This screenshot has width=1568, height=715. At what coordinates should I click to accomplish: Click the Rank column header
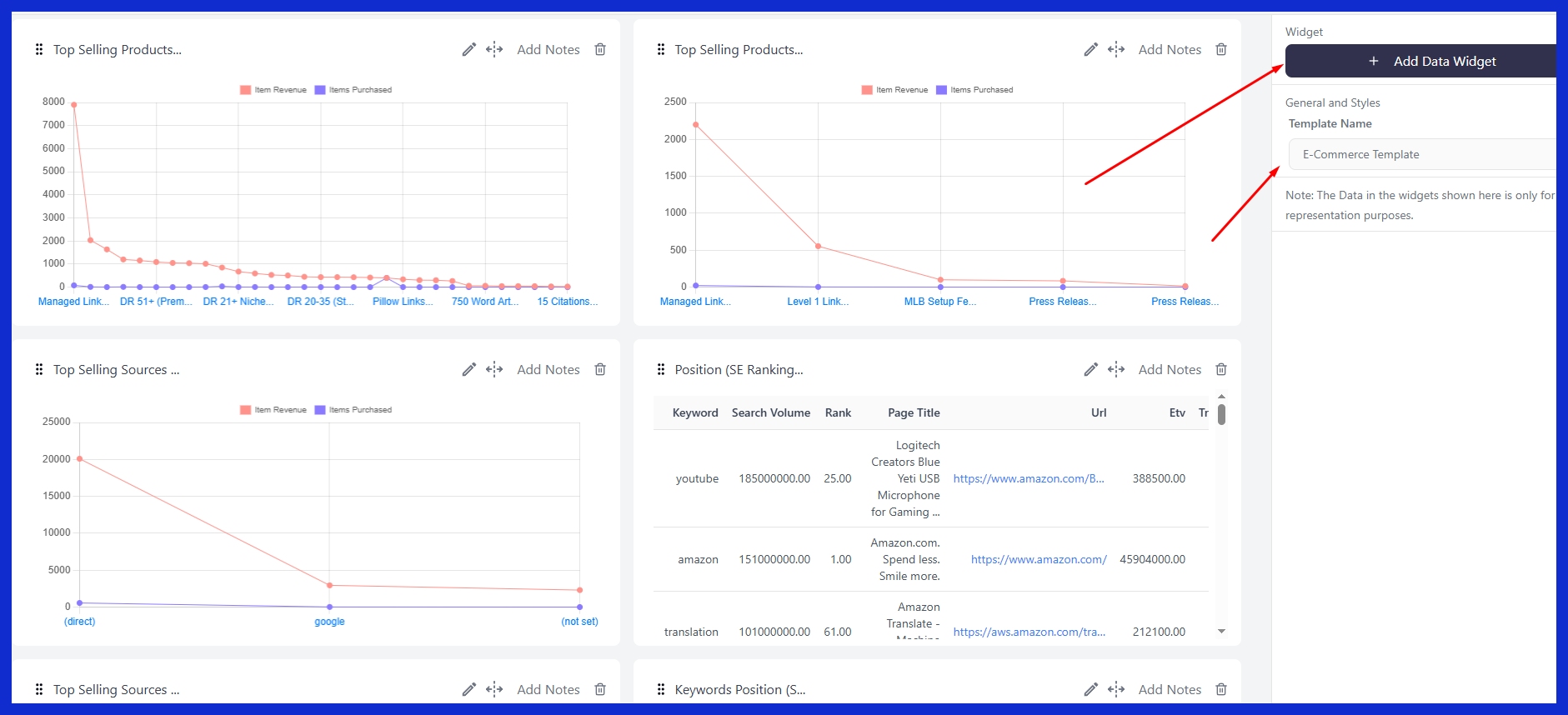click(x=838, y=413)
